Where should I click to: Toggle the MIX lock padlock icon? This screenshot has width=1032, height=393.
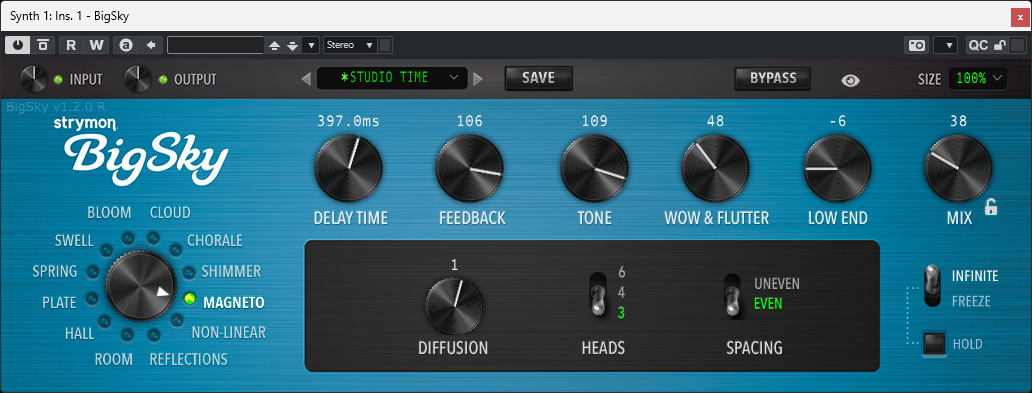(991, 208)
